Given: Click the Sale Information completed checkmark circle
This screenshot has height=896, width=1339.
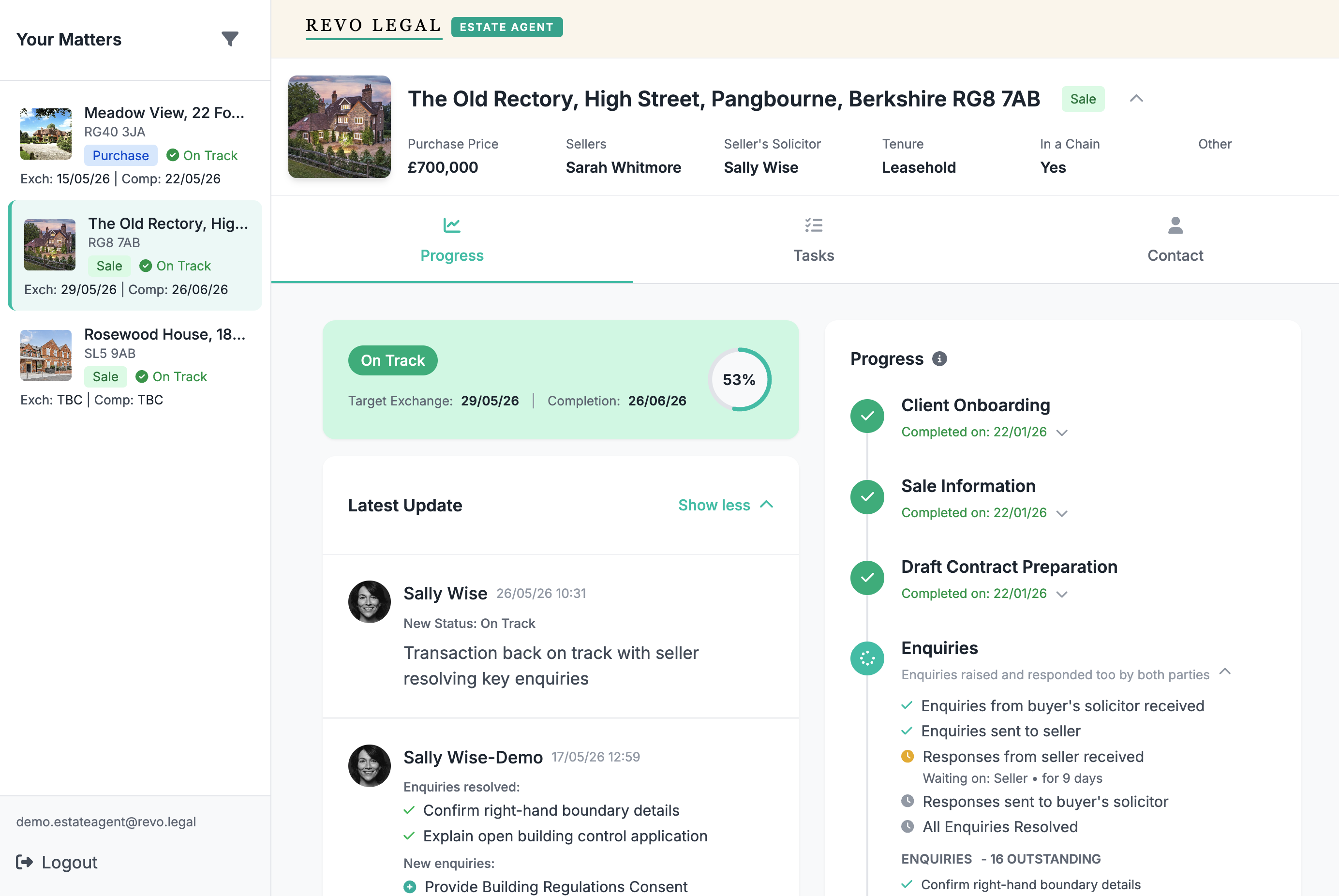Looking at the screenshot, I should pyautogui.click(x=867, y=496).
